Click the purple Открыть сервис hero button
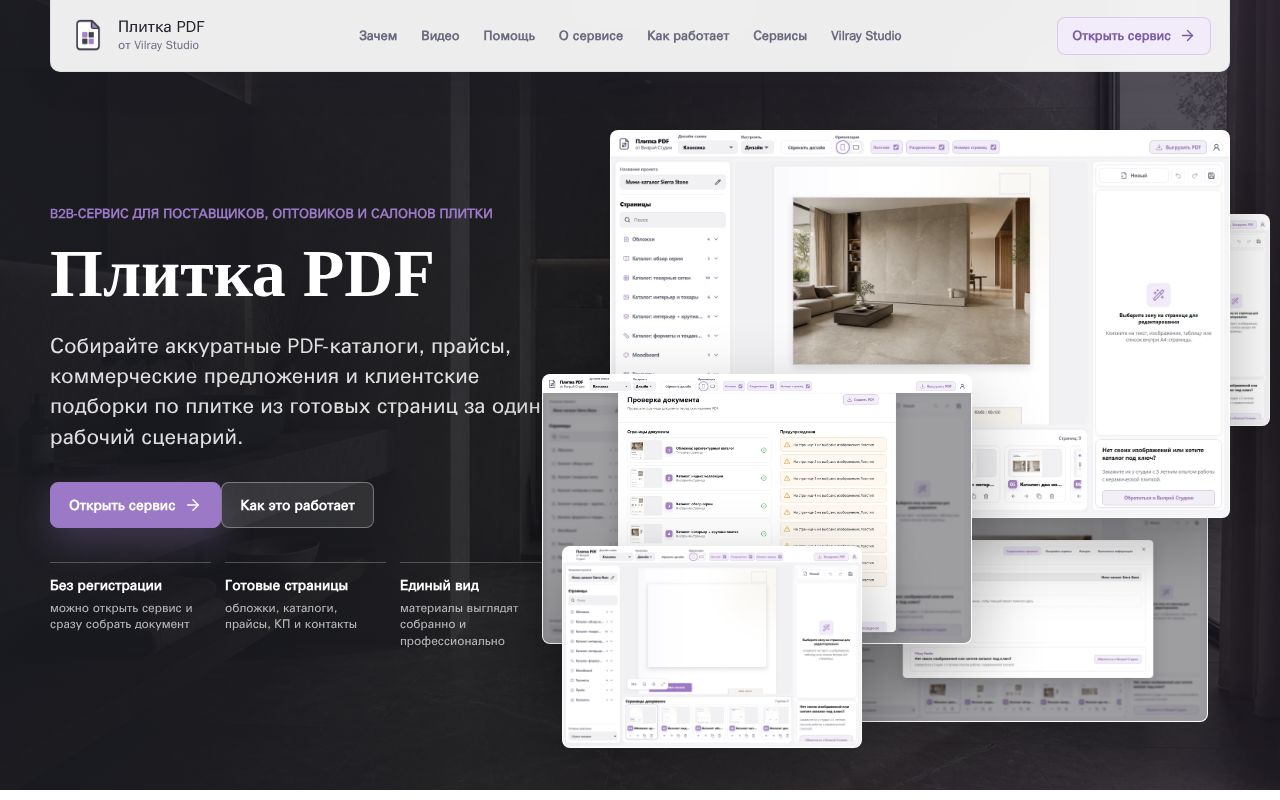The height and width of the screenshot is (800, 1280). click(x=135, y=505)
